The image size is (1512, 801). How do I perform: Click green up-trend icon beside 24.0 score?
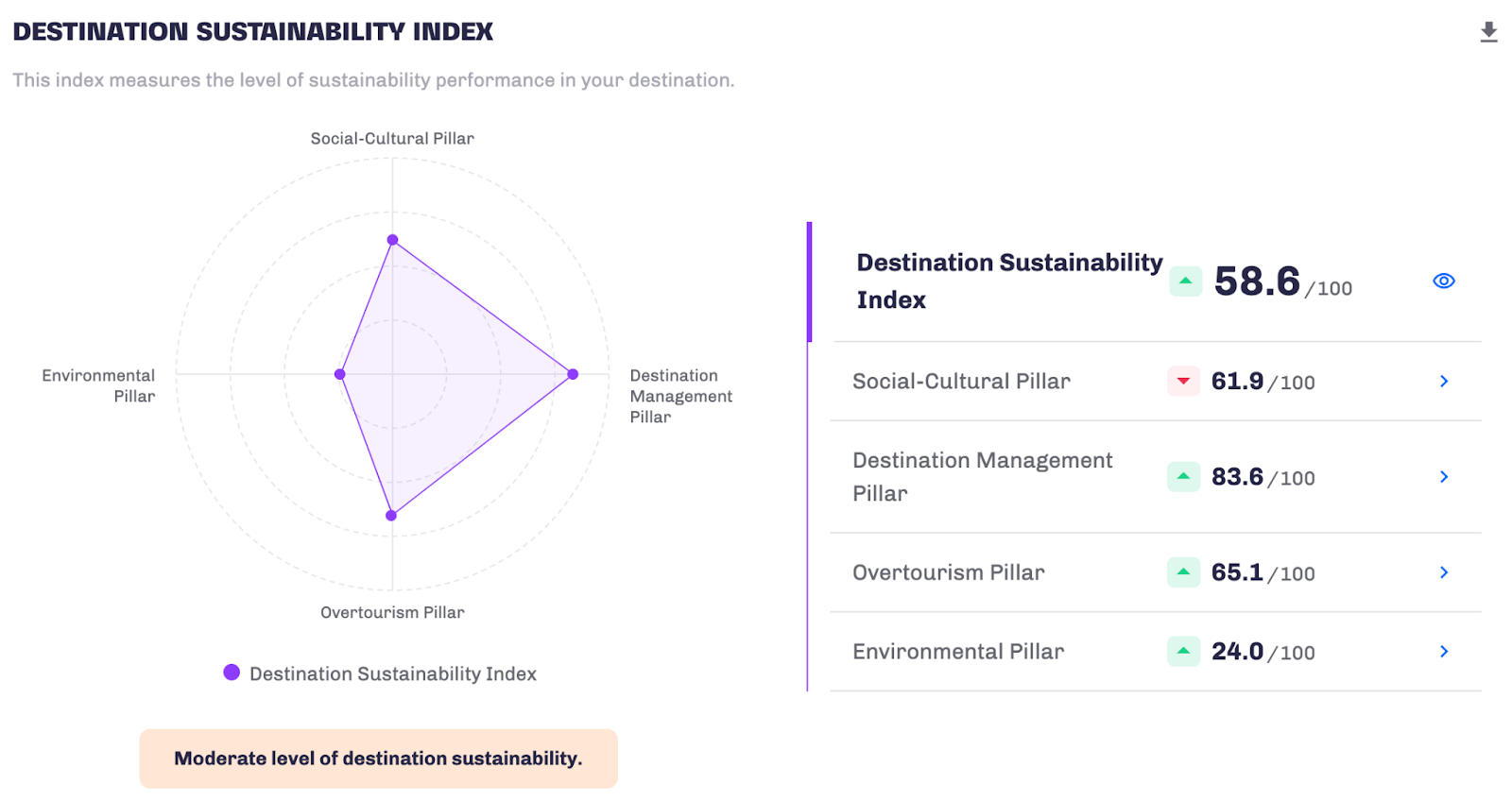tap(1183, 651)
